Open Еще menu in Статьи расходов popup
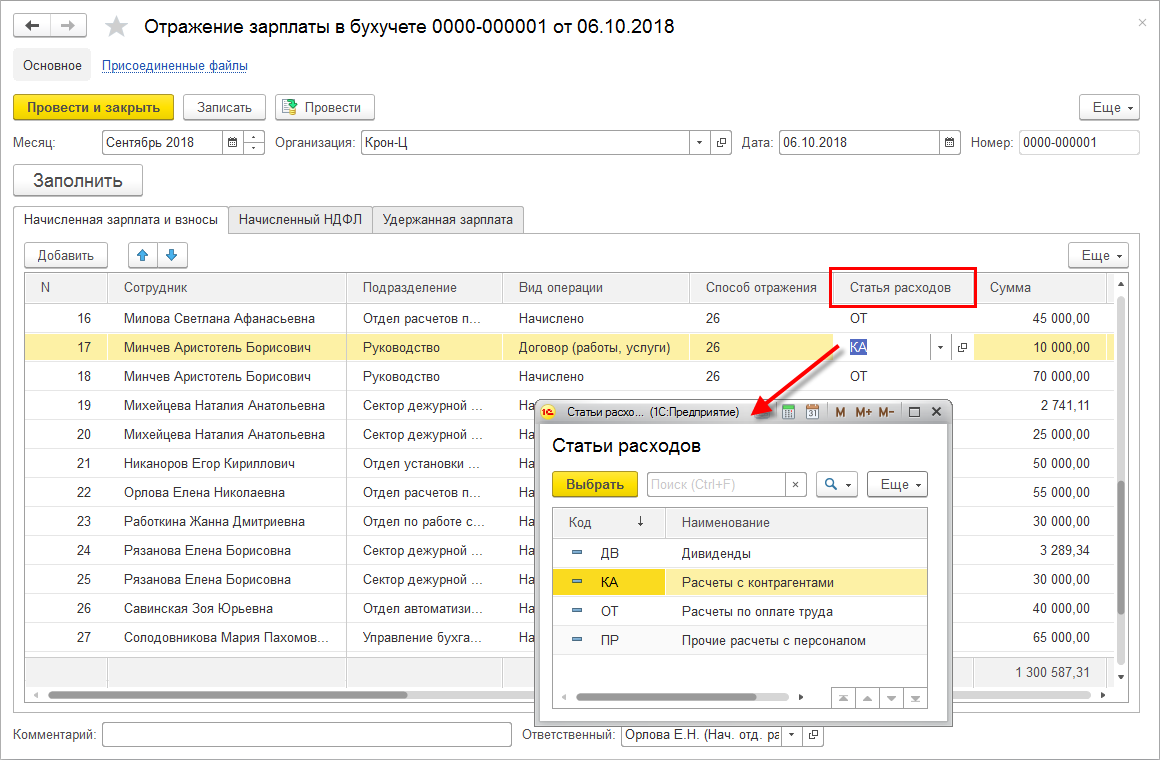1160x760 pixels. [x=897, y=485]
